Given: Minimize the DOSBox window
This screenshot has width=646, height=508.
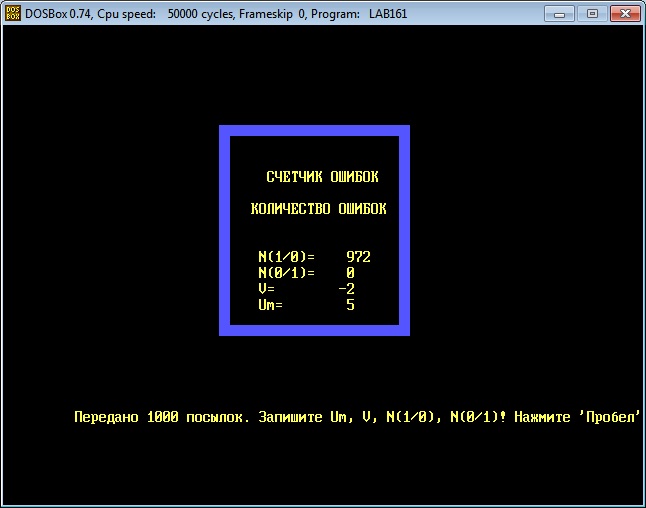Looking at the screenshot, I should 559,14.
